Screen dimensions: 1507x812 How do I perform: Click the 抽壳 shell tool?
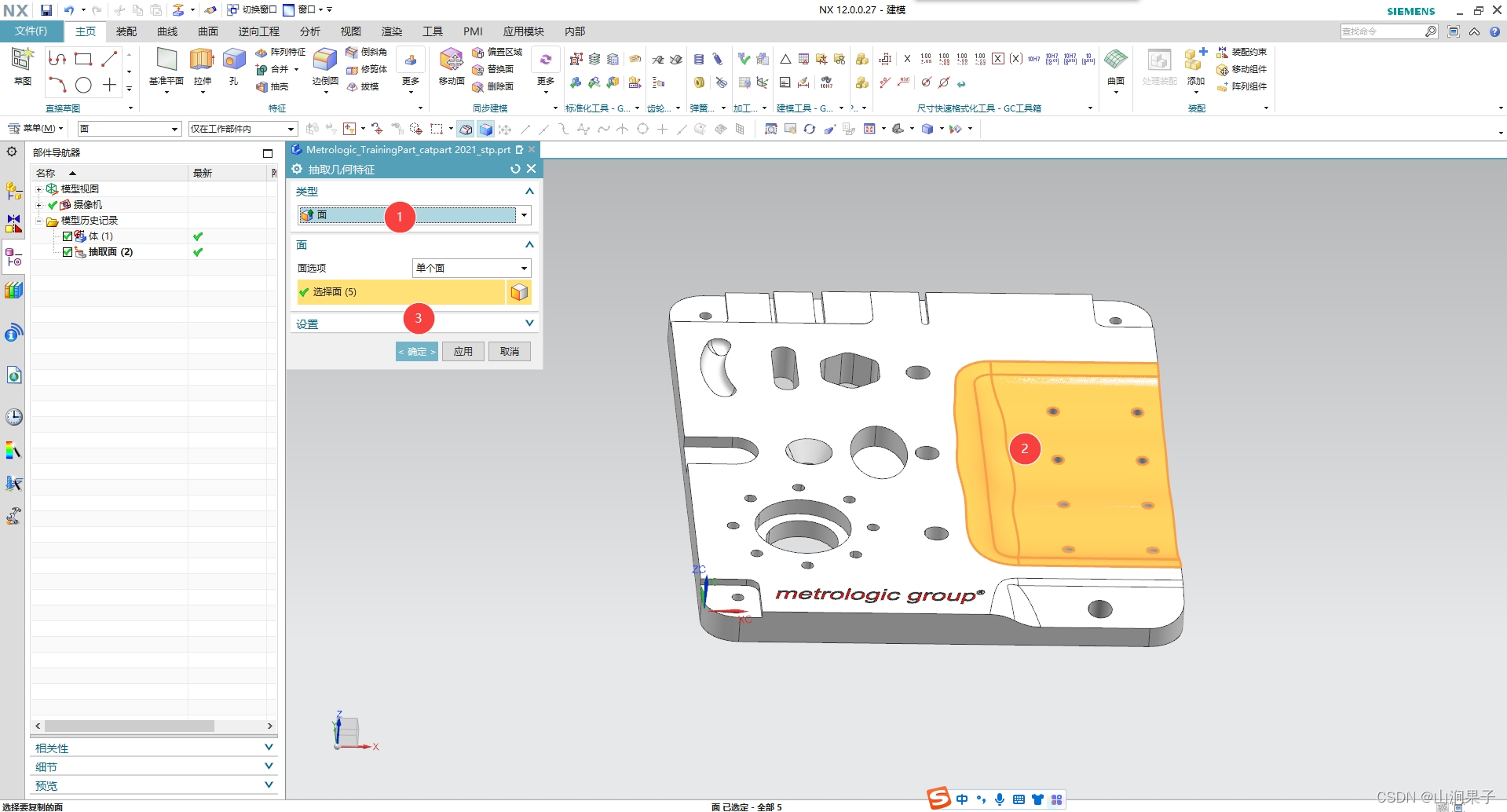click(273, 86)
